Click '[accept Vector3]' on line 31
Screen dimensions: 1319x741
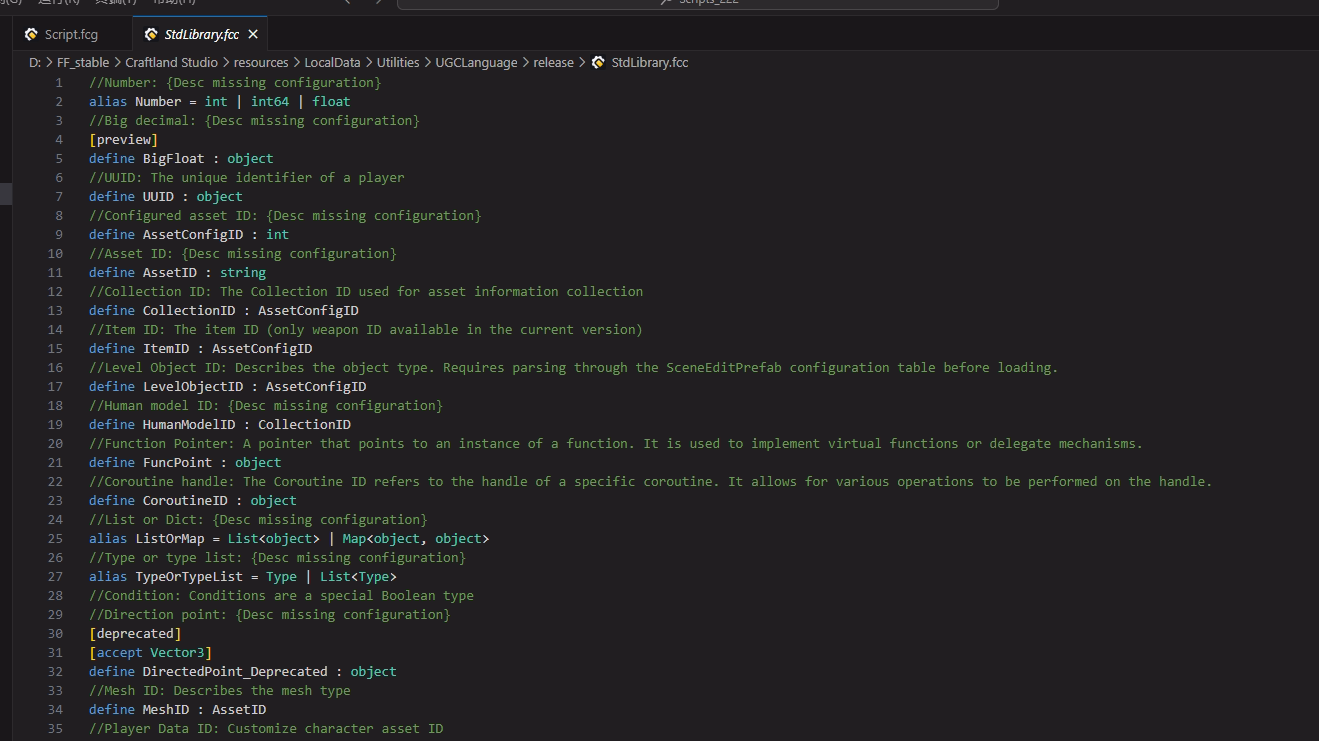[x=150, y=652]
